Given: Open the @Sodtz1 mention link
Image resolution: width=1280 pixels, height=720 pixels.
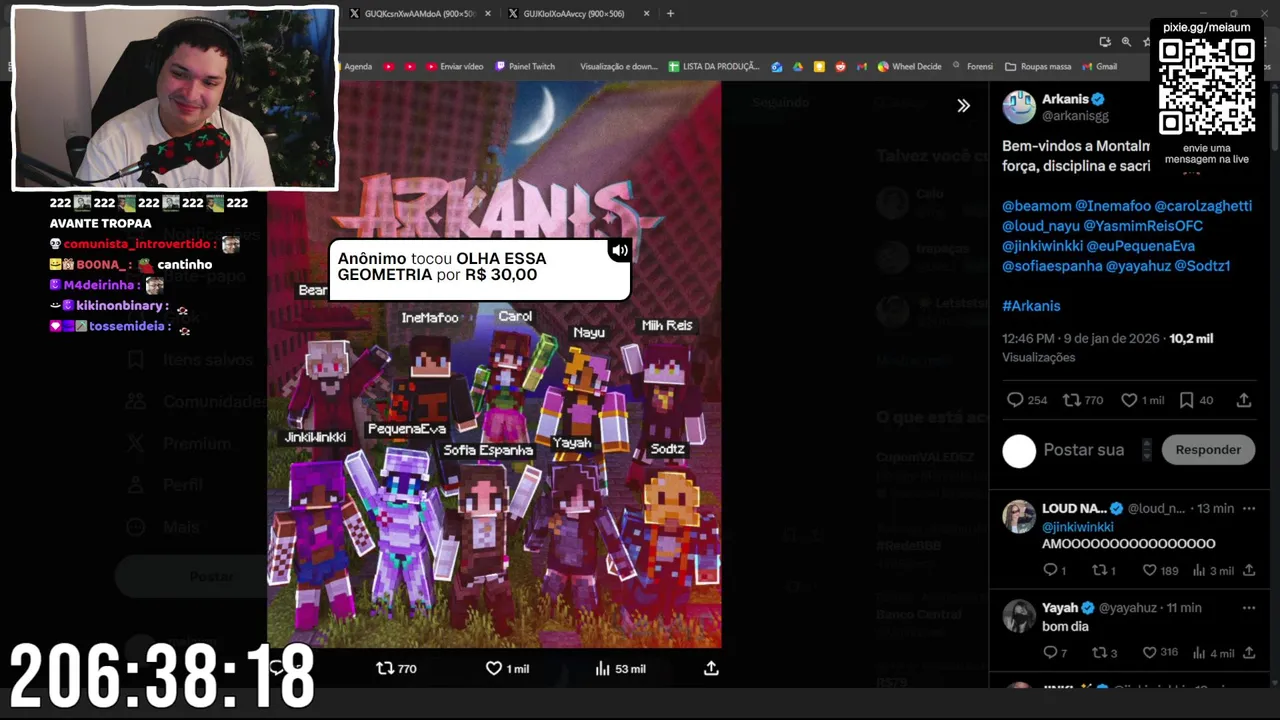Looking at the screenshot, I should [x=1202, y=266].
